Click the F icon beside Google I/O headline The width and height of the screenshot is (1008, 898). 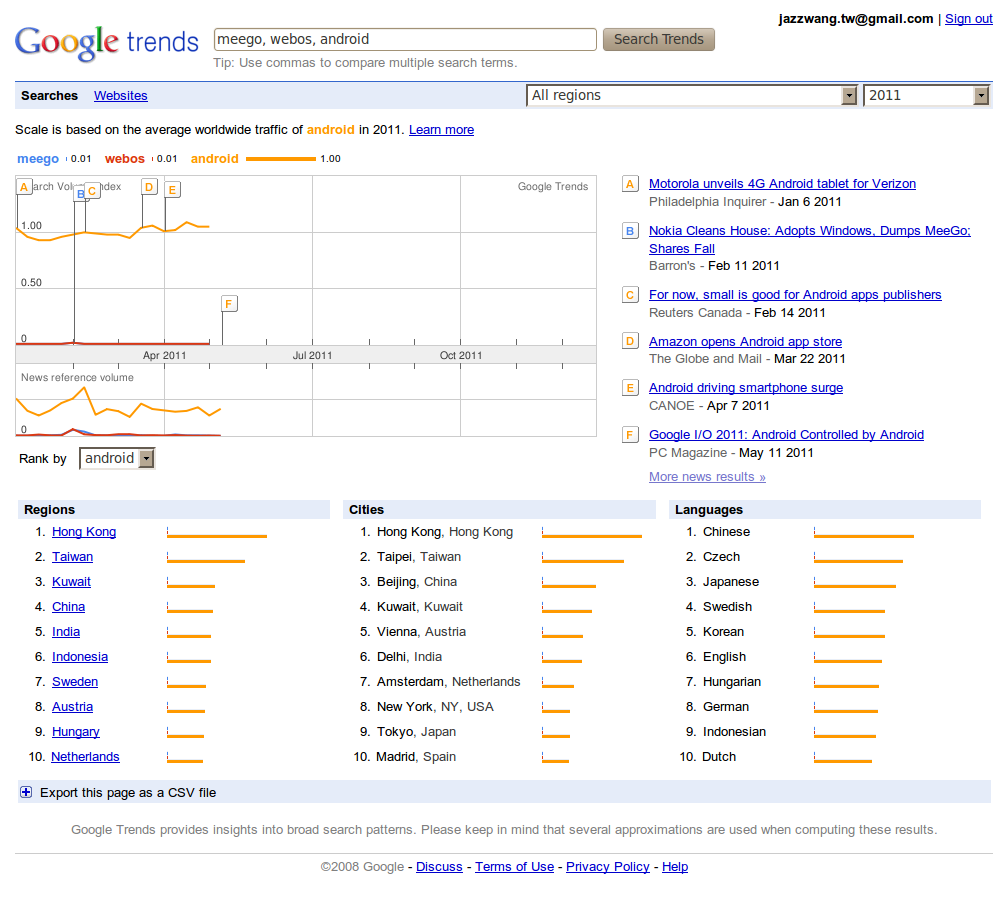click(630, 435)
